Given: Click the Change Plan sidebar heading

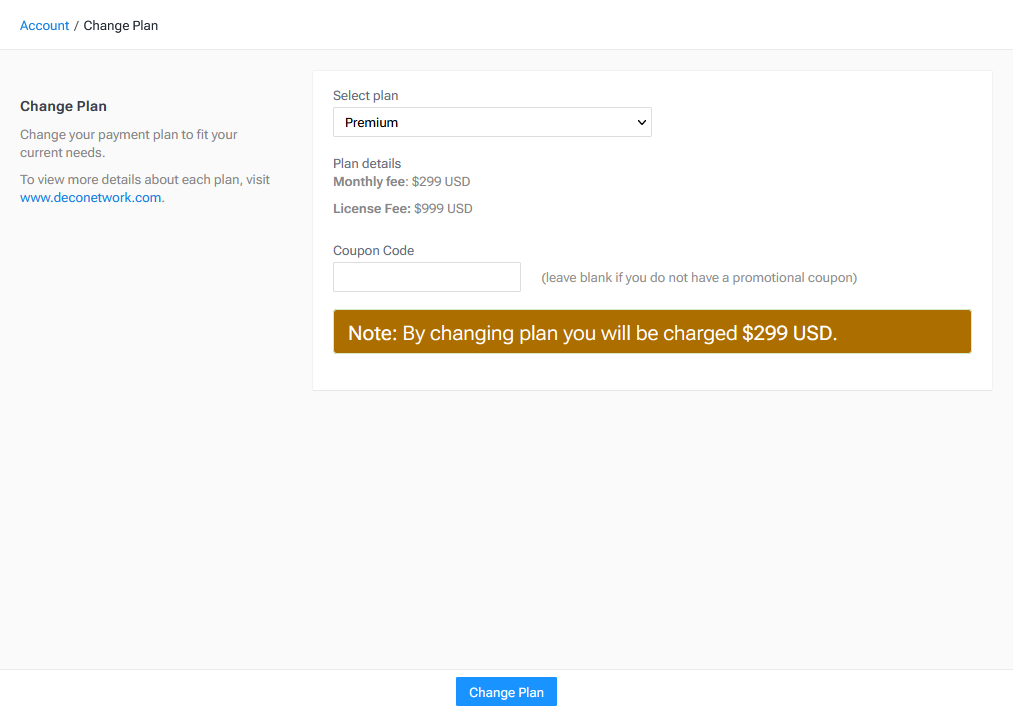Looking at the screenshot, I should tap(63, 106).
